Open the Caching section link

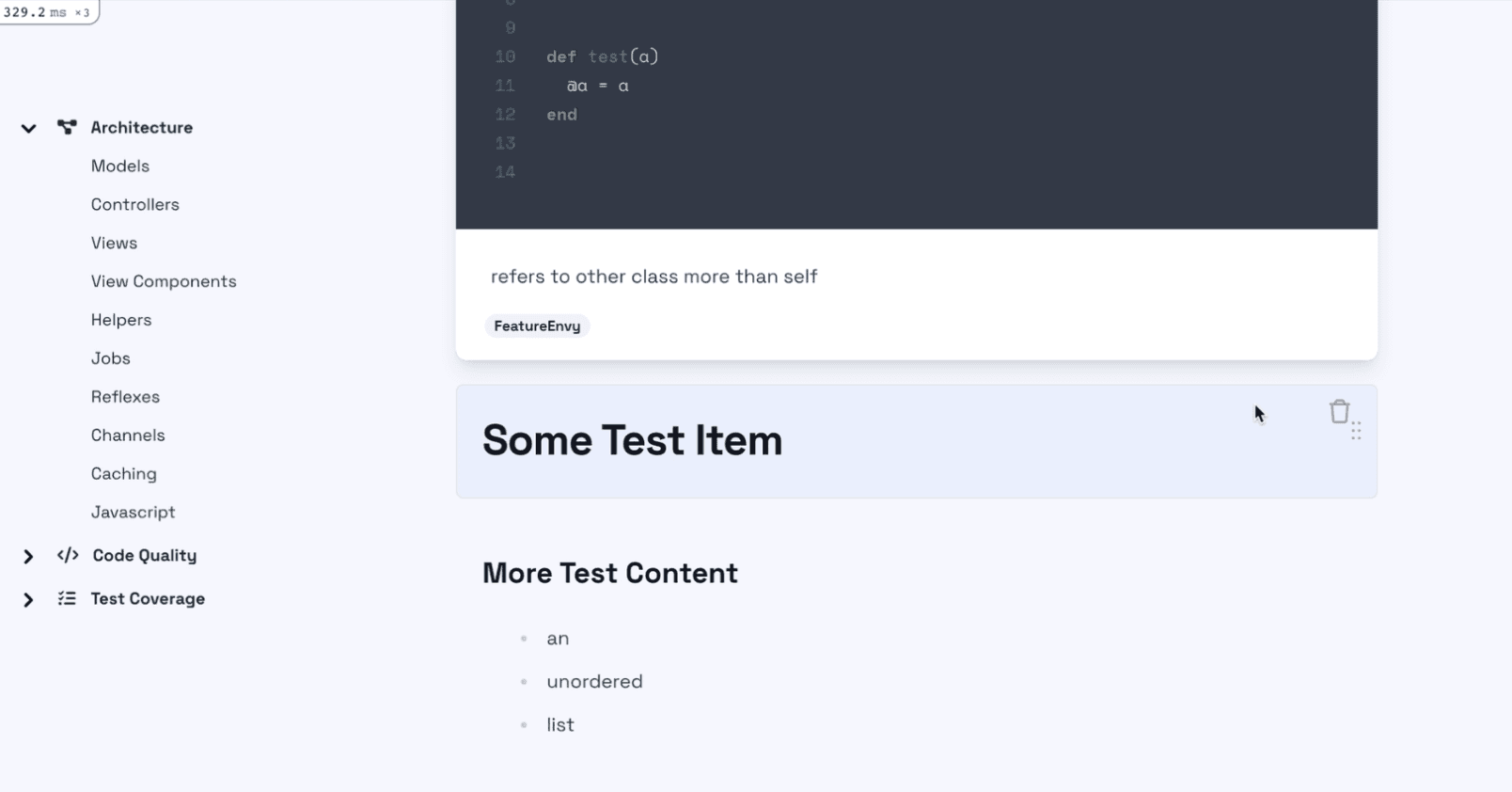[124, 474]
